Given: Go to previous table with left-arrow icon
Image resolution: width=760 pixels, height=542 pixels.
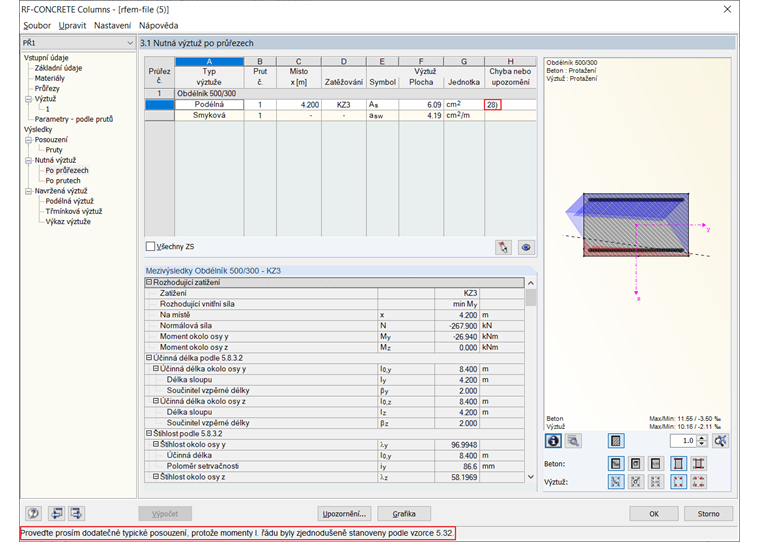Looking at the screenshot, I should [x=57, y=513].
